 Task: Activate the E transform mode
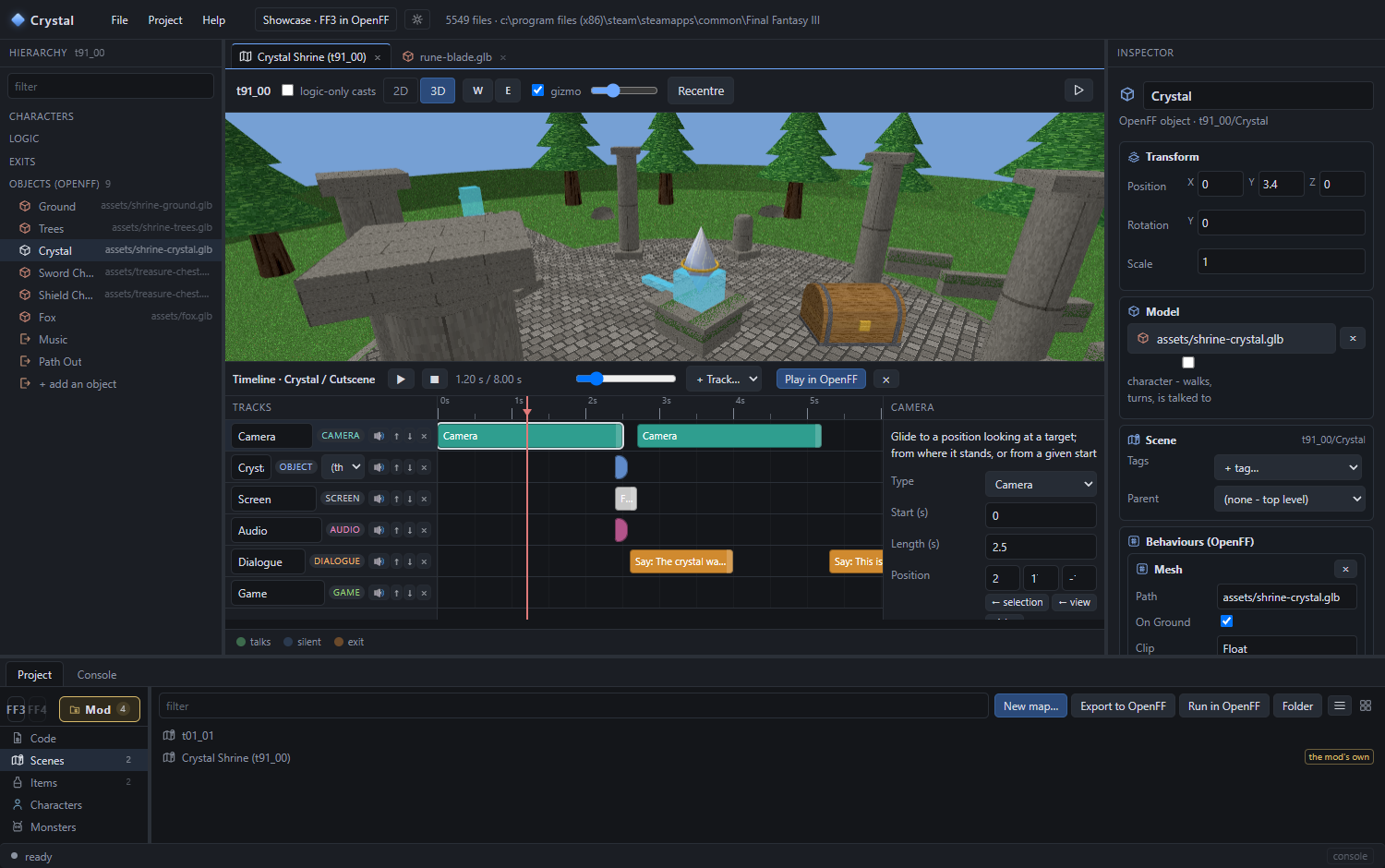[508, 90]
